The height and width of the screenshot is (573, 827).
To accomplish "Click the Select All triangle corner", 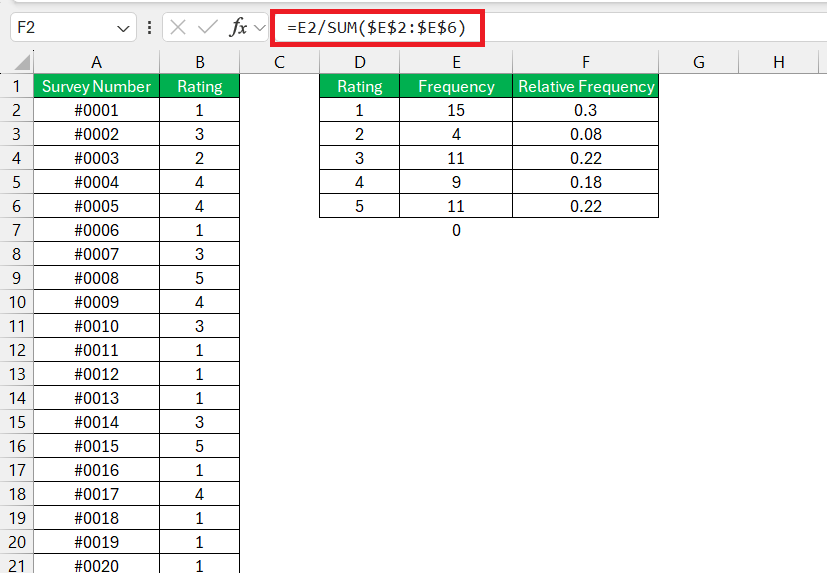I will 22,63.
